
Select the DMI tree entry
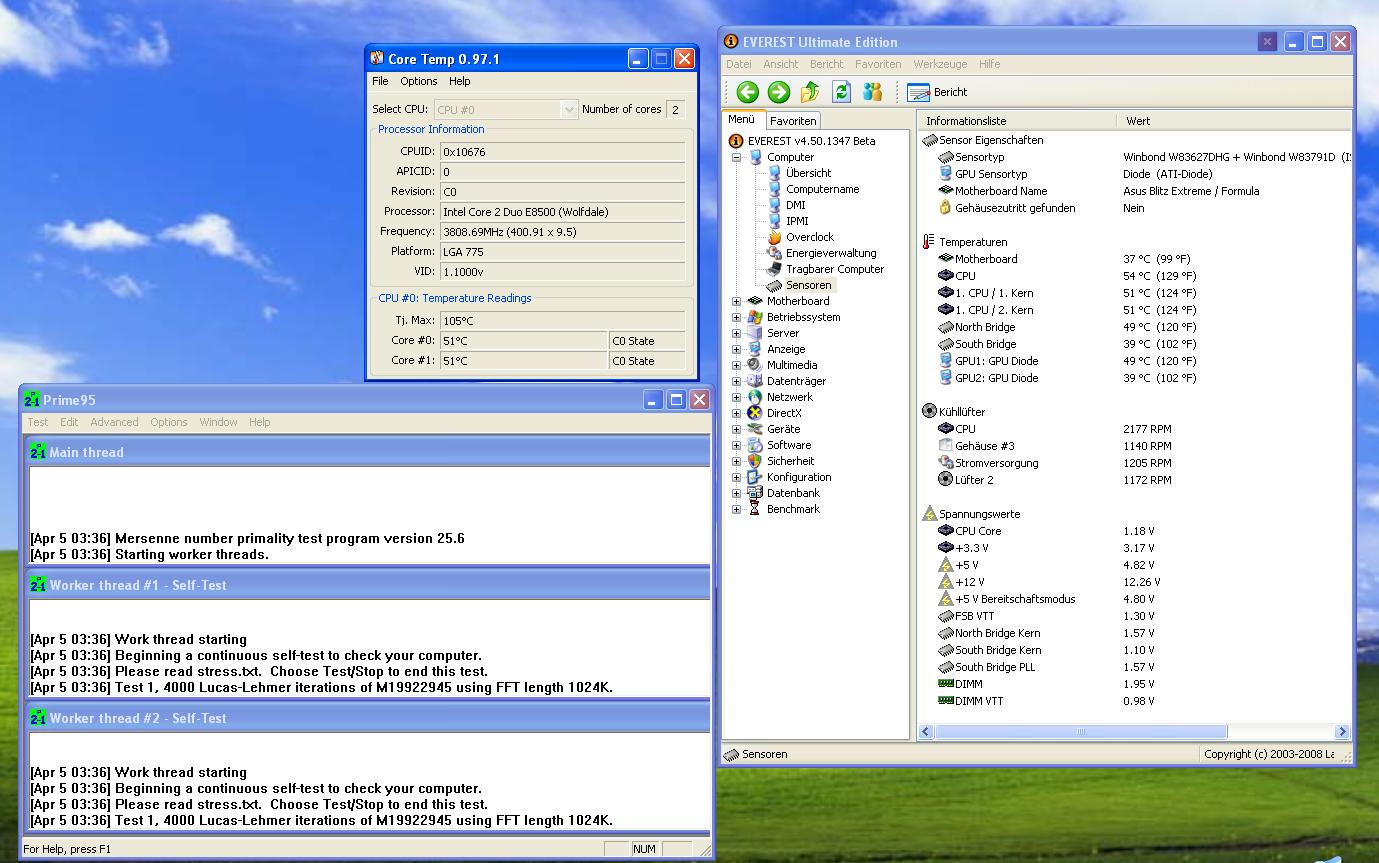pyautogui.click(x=795, y=205)
